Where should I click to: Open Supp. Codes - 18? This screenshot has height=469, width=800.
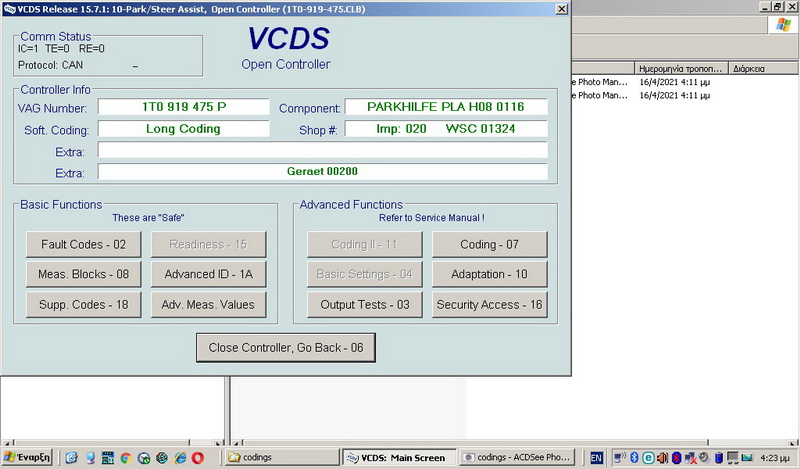(x=83, y=305)
